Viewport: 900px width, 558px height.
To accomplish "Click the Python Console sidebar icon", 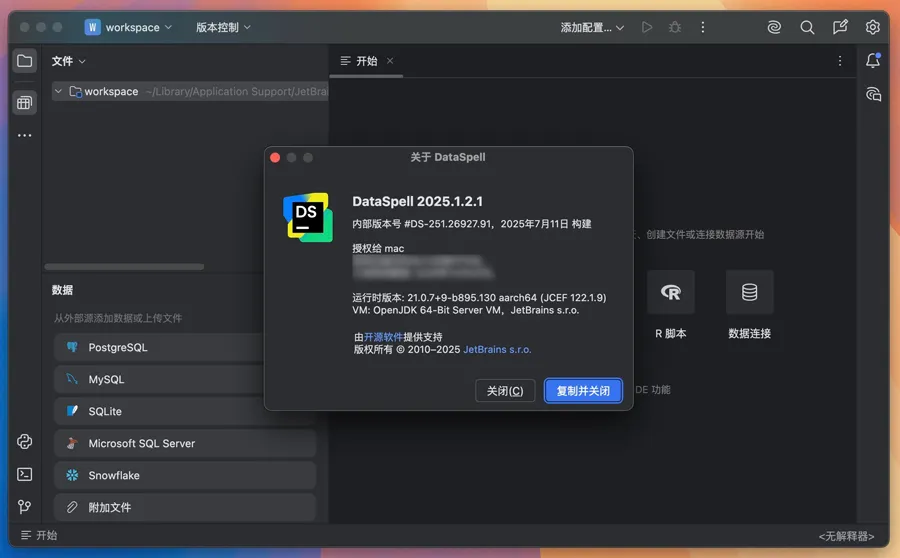I will (25, 442).
